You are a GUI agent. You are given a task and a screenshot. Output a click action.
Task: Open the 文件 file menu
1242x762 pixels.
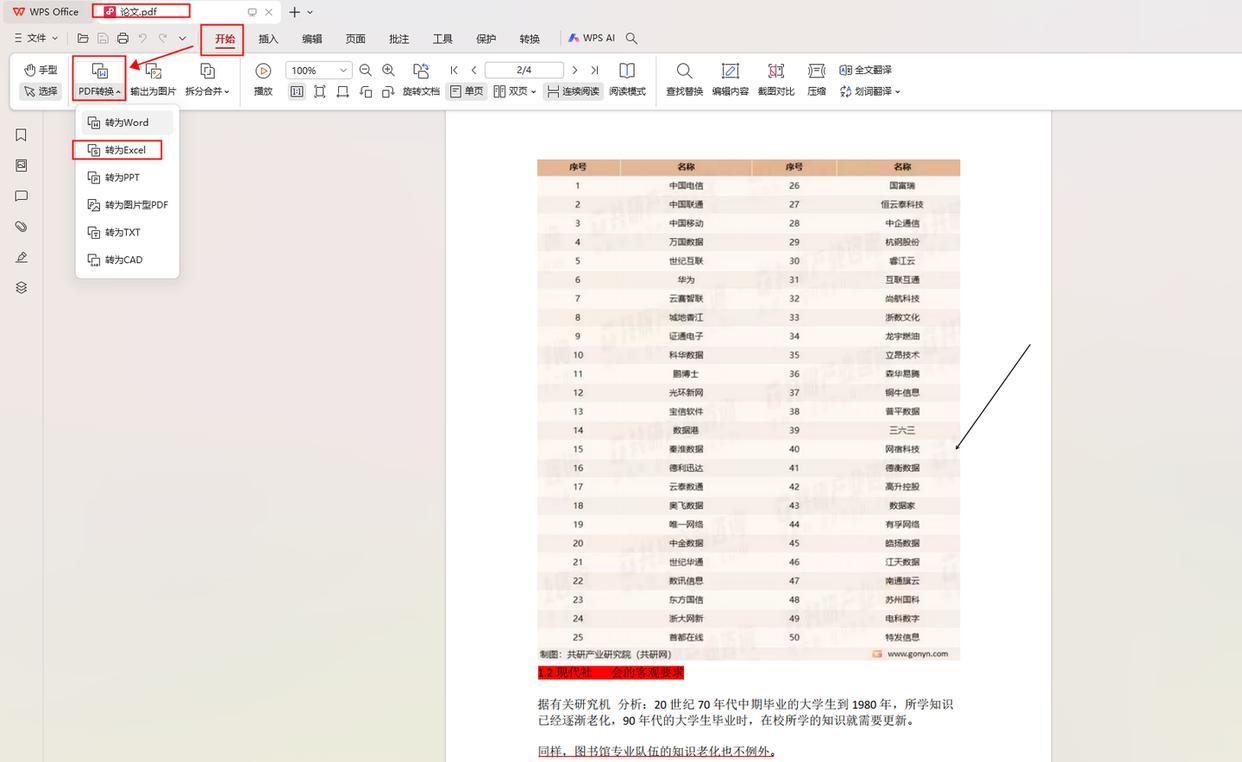coord(35,38)
